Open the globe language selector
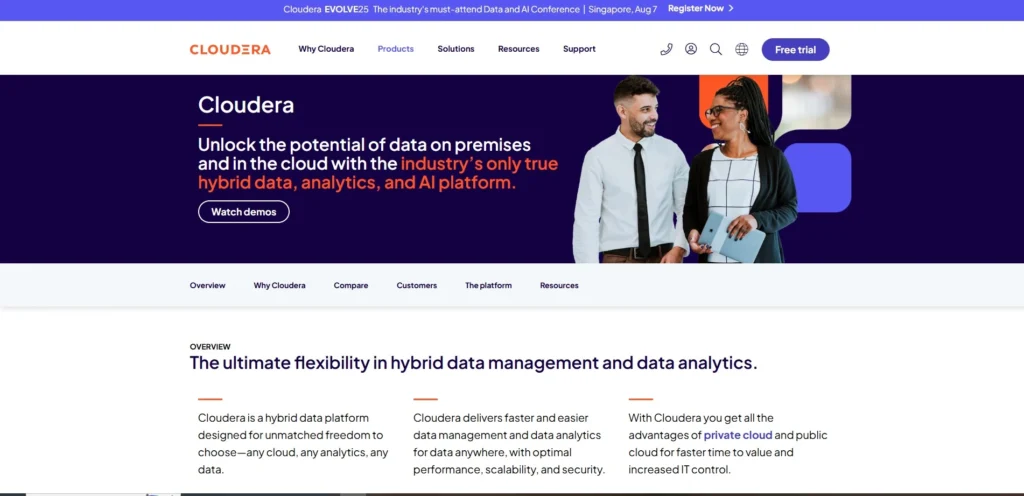The image size is (1024, 496). [741, 49]
